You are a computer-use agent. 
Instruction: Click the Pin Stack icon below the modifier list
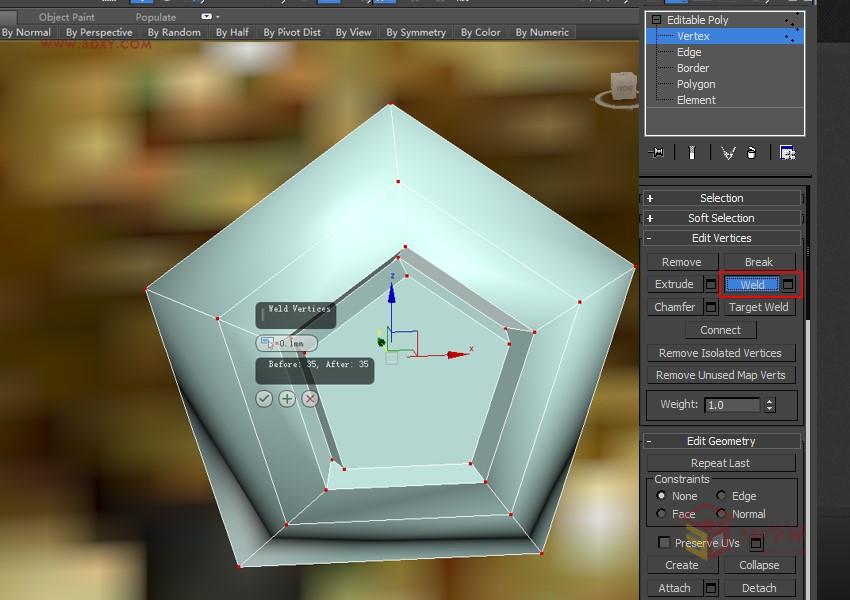tap(657, 152)
